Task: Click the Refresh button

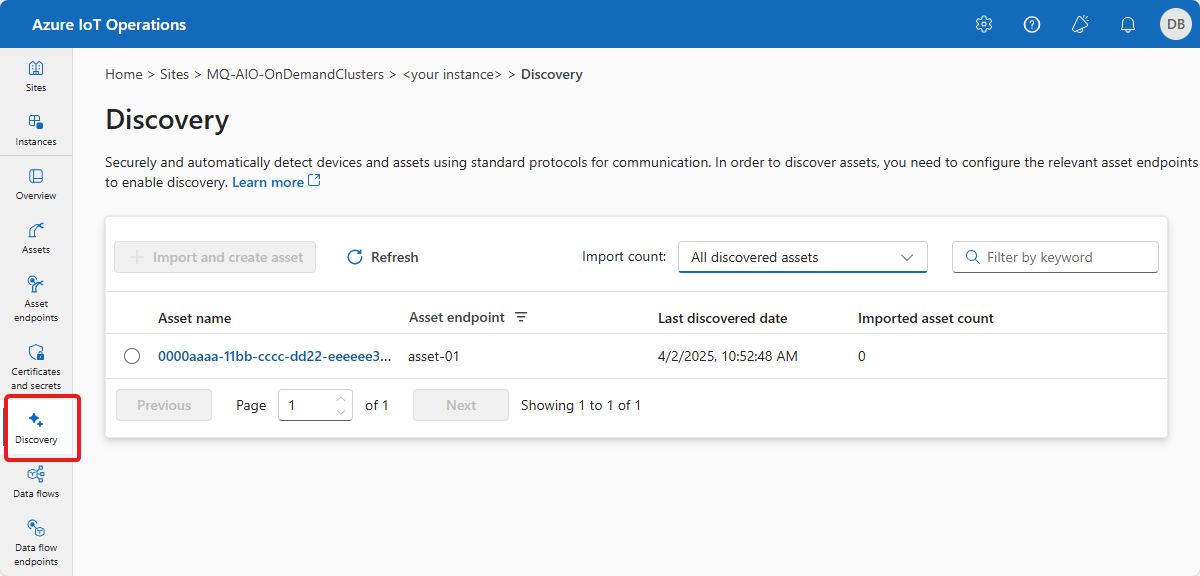Action: (x=382, y=257)
